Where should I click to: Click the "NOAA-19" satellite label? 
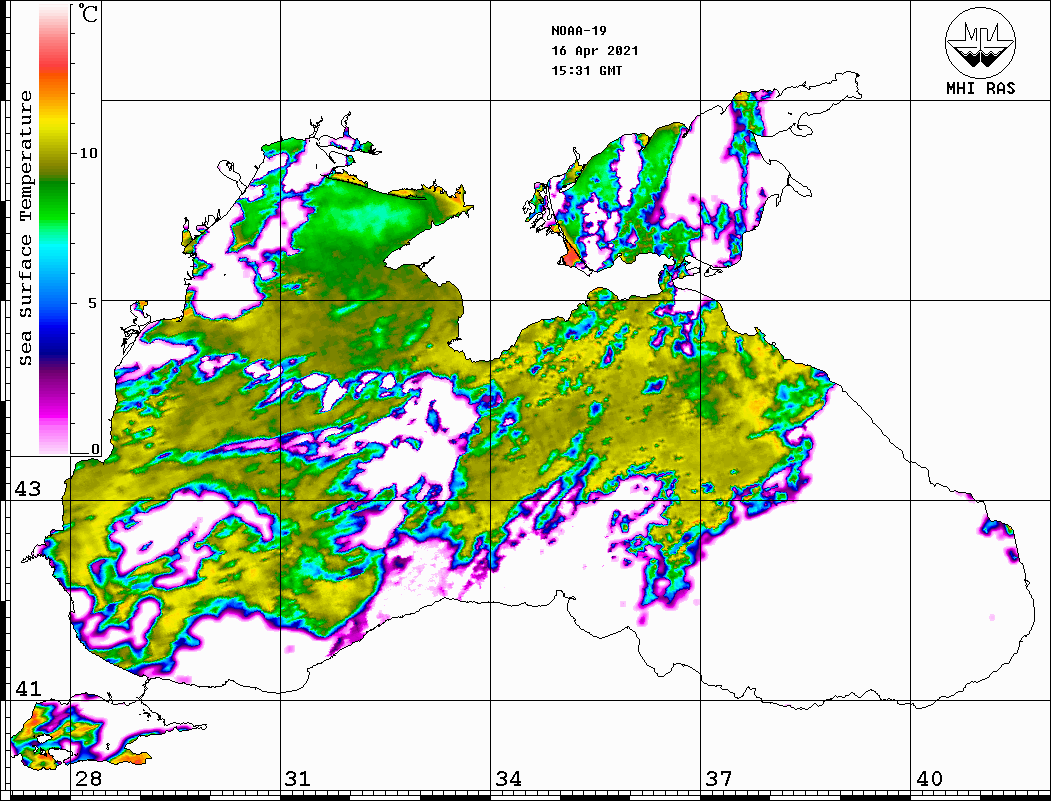point(578,31)
